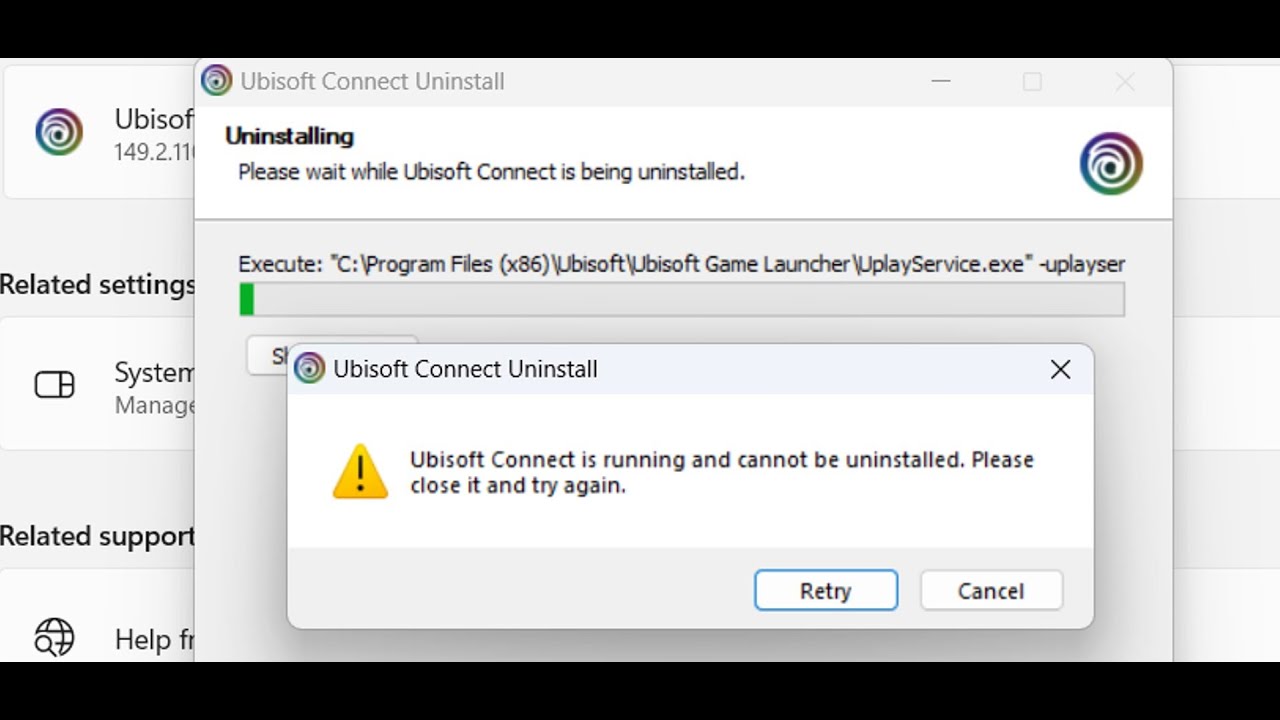Close the error dialog with the X
Screen dimensions: 1280x720
coord(1060,370)
